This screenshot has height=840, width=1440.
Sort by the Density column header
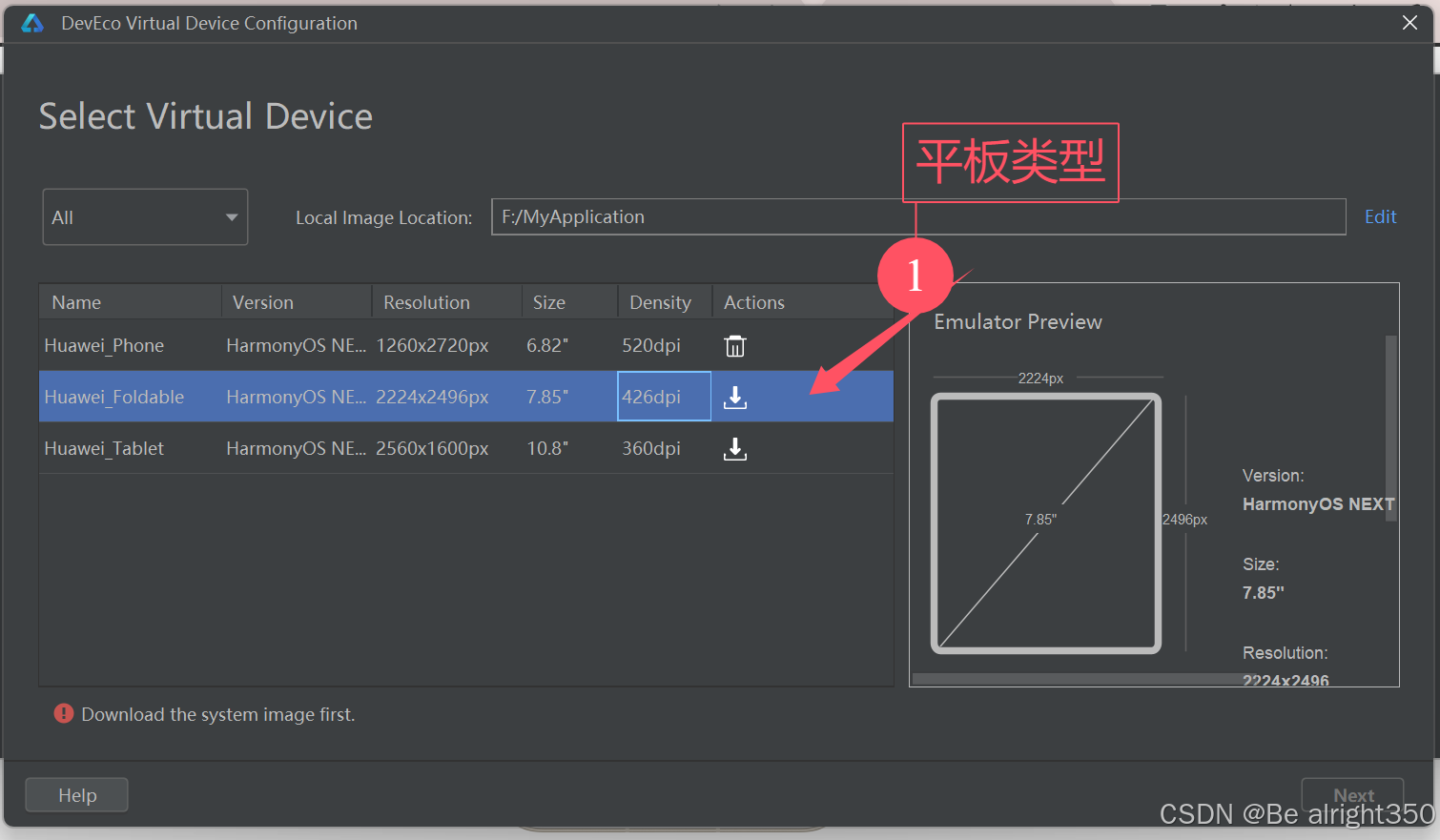(x=666, y=301)
